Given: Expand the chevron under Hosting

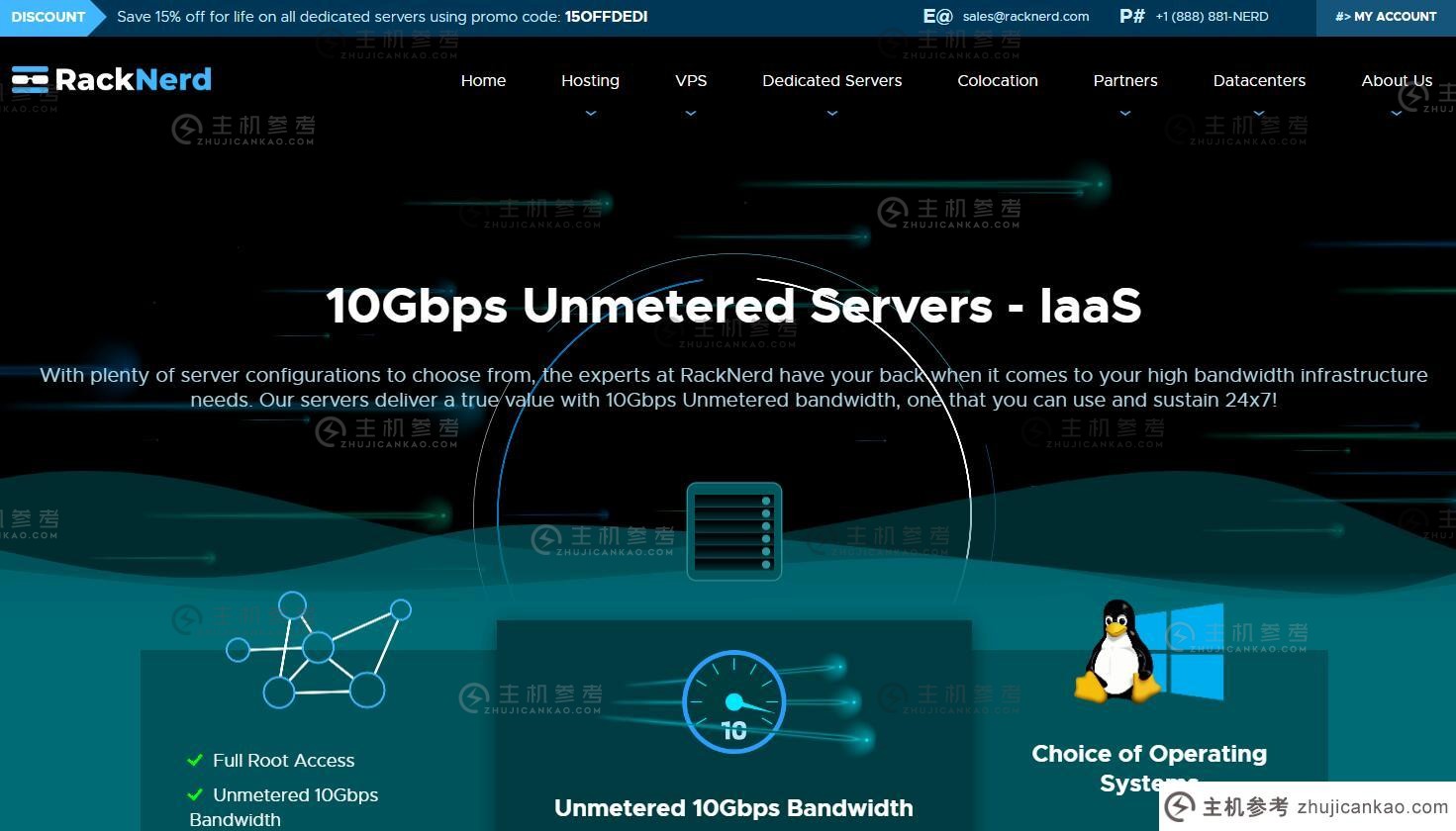Looking at the screenshot, I should click(591, 113).
